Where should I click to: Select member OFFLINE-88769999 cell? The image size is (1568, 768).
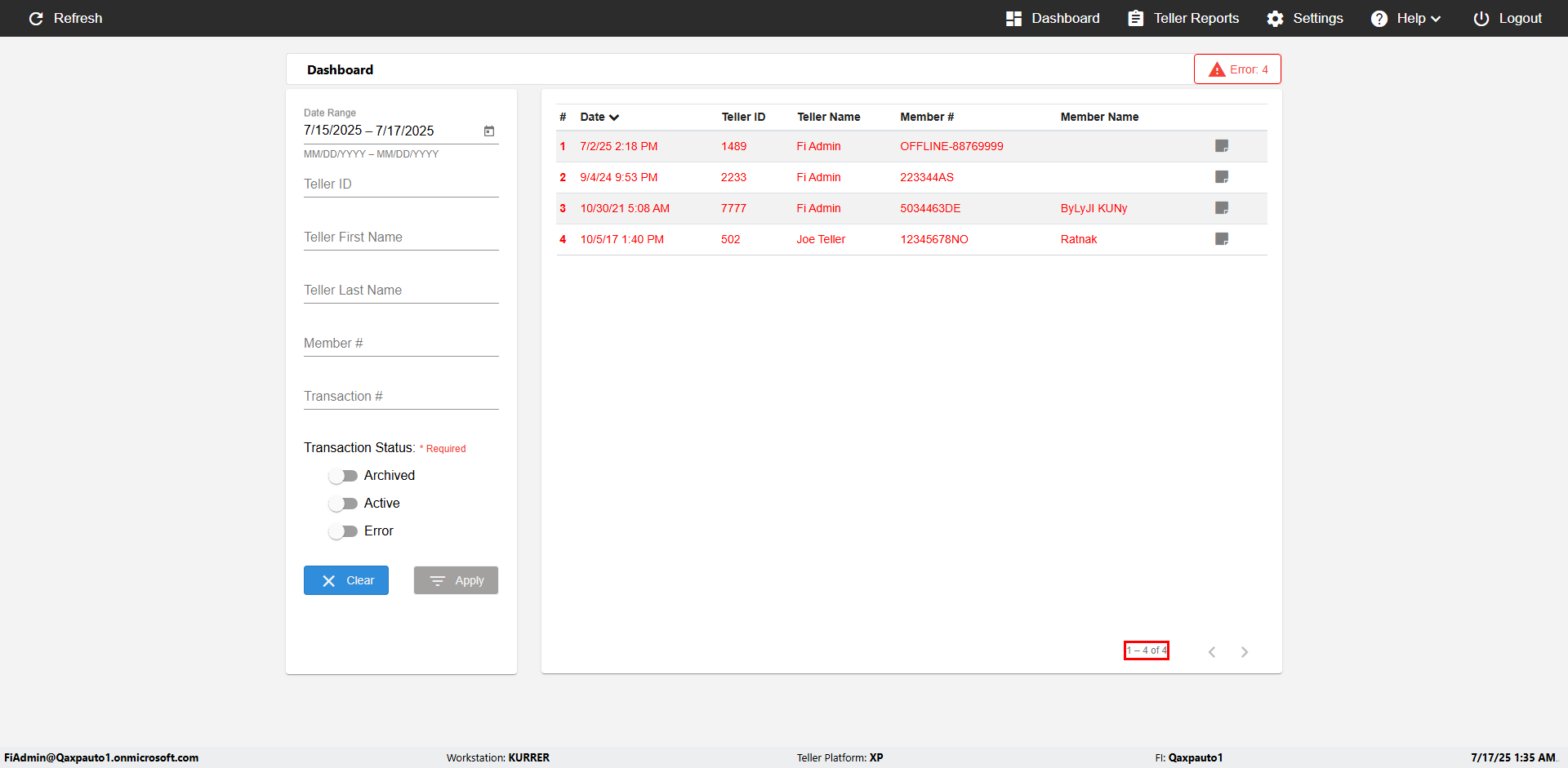point(951,146)
